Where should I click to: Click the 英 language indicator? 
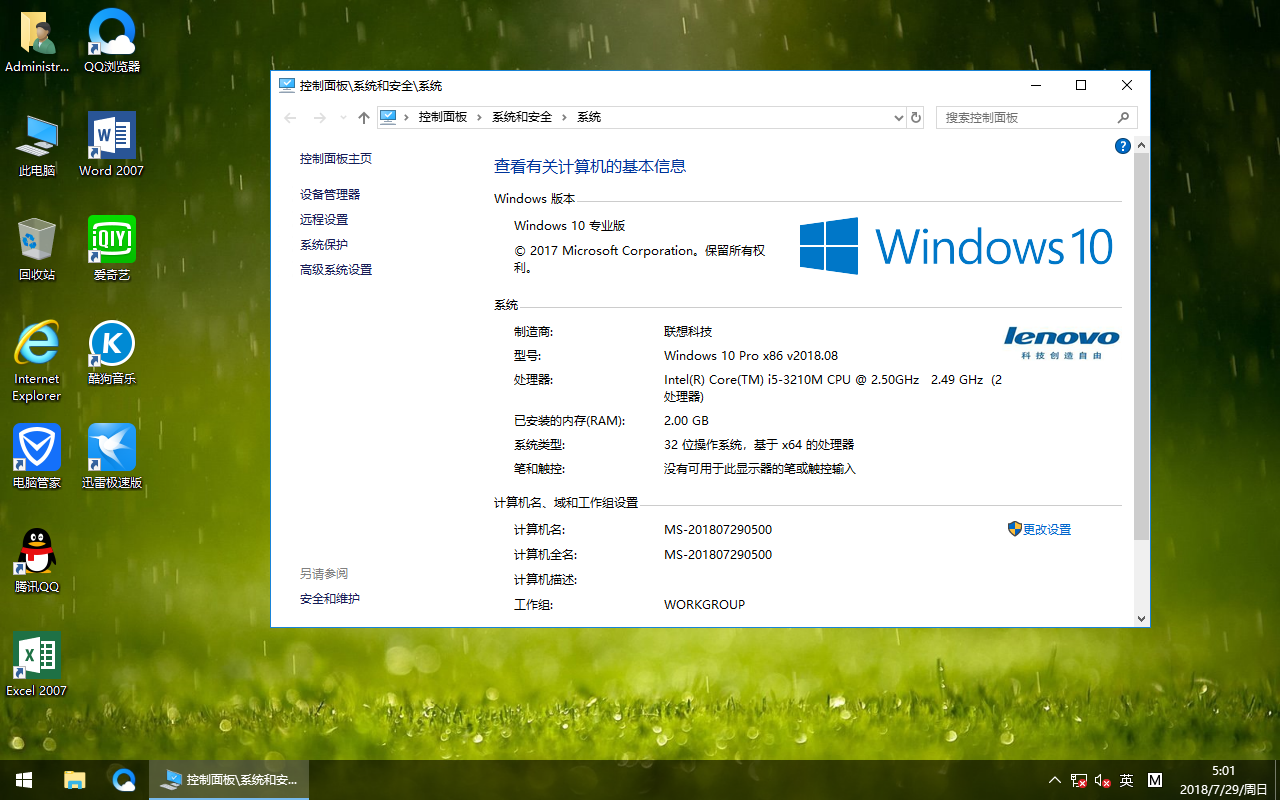(1127, 780)
